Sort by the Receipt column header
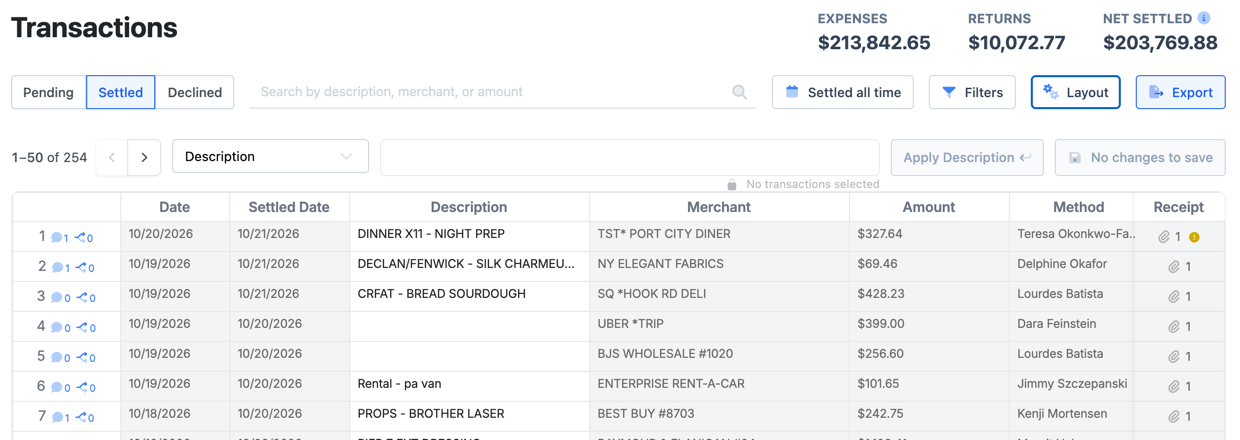This screenshot has width=1240, height=440. tap(1179, 207)
